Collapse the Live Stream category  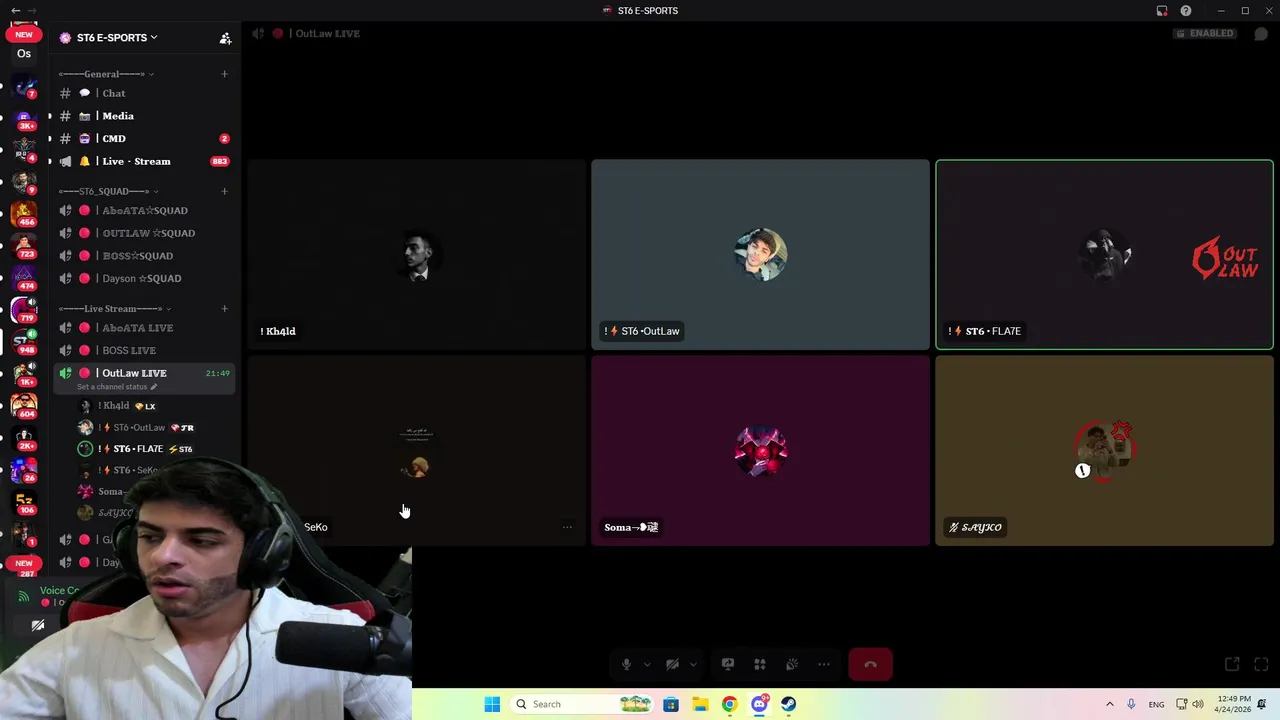[x=115, y=308]
